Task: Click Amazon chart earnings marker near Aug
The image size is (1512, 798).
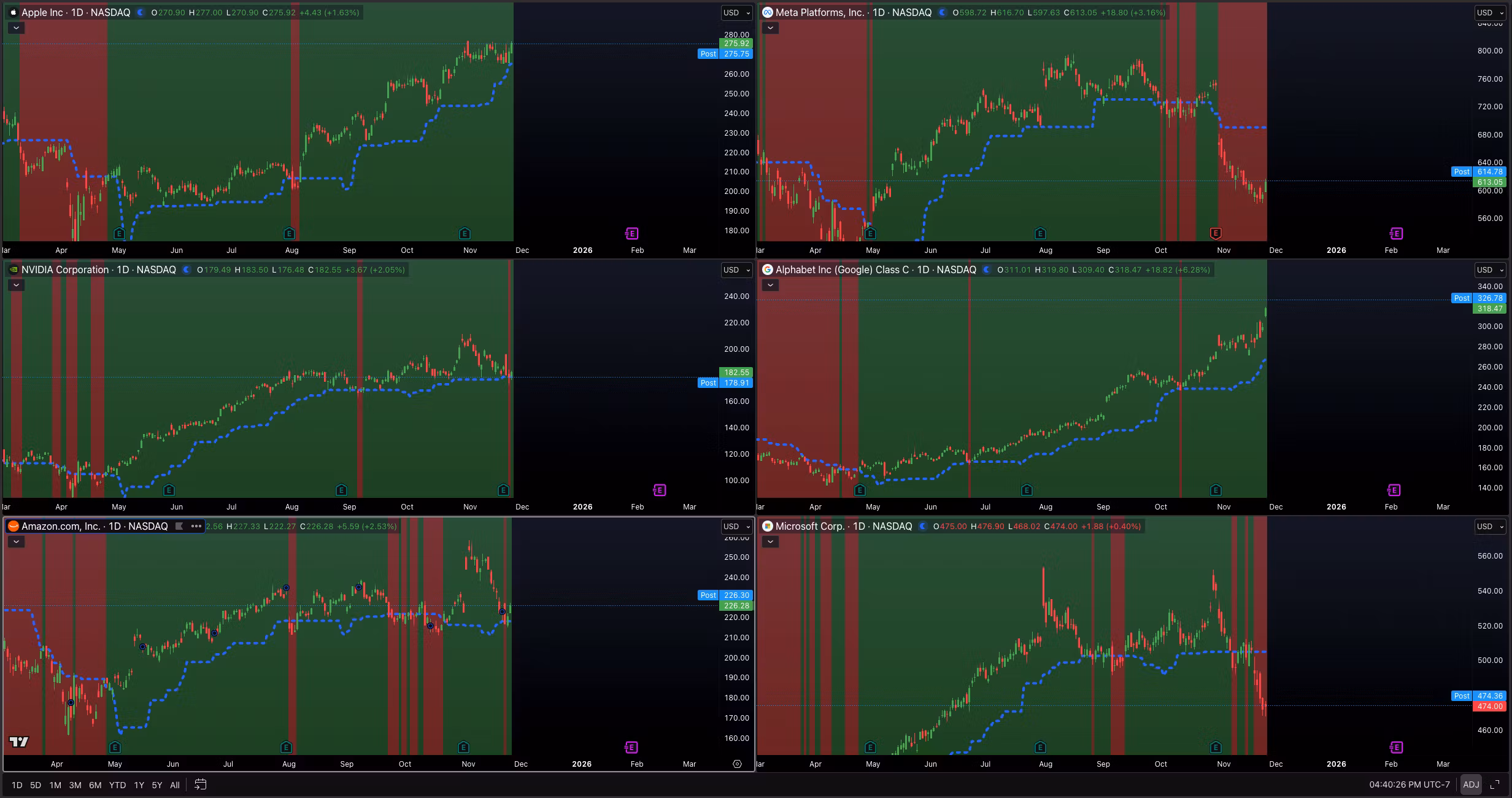Action: (x=286, y=747)
